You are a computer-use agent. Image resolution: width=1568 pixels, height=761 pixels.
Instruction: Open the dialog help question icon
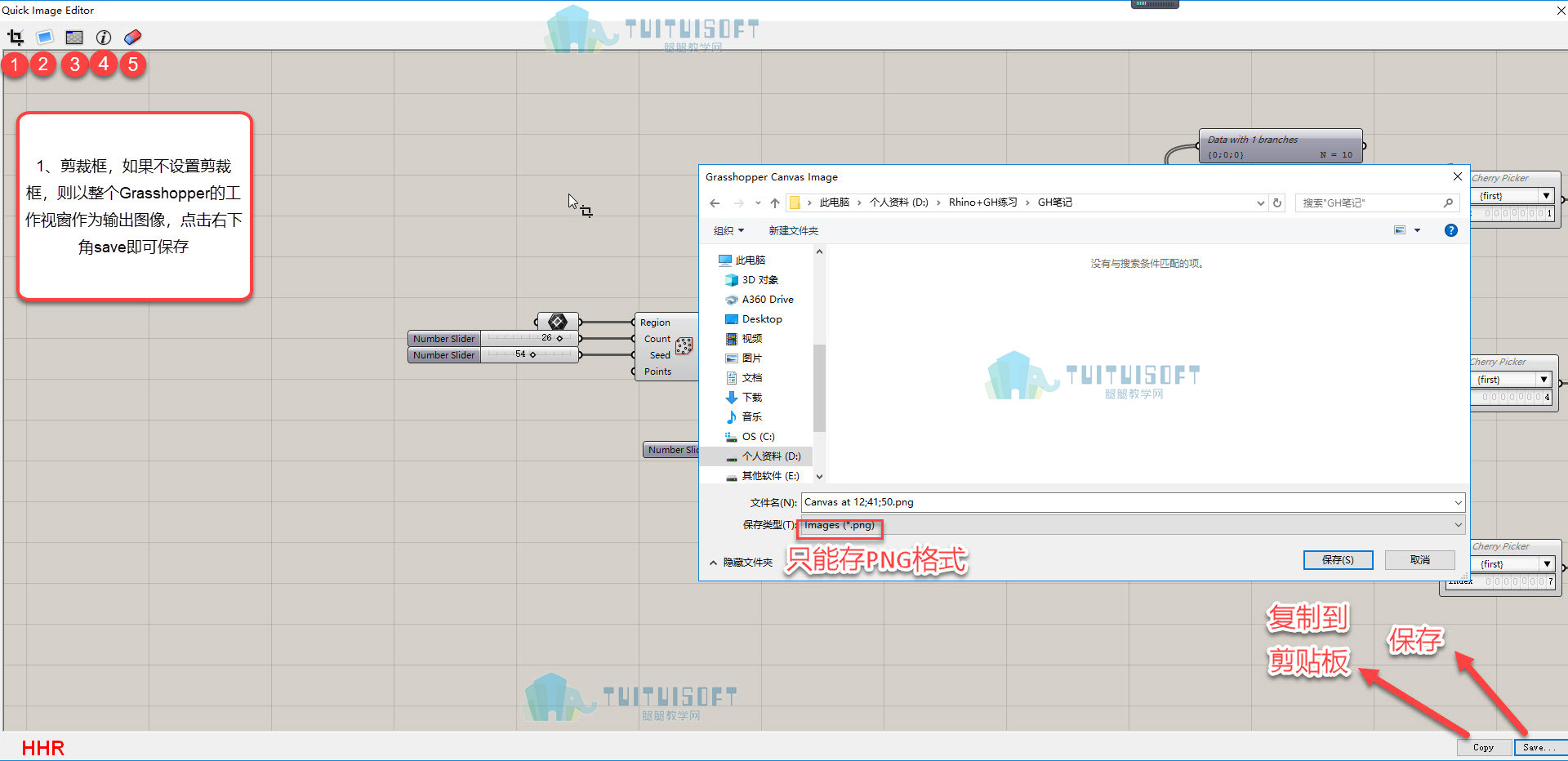pyautogui.click(x=1450, y=230)
